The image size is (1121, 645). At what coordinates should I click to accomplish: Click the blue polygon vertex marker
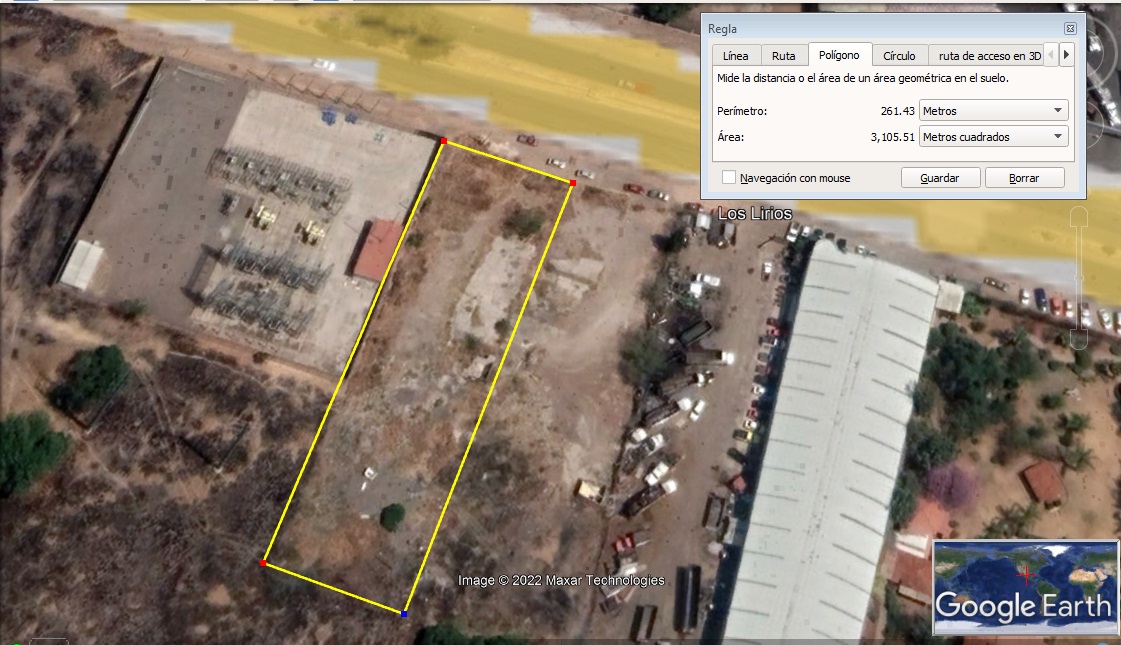point(404,613)
